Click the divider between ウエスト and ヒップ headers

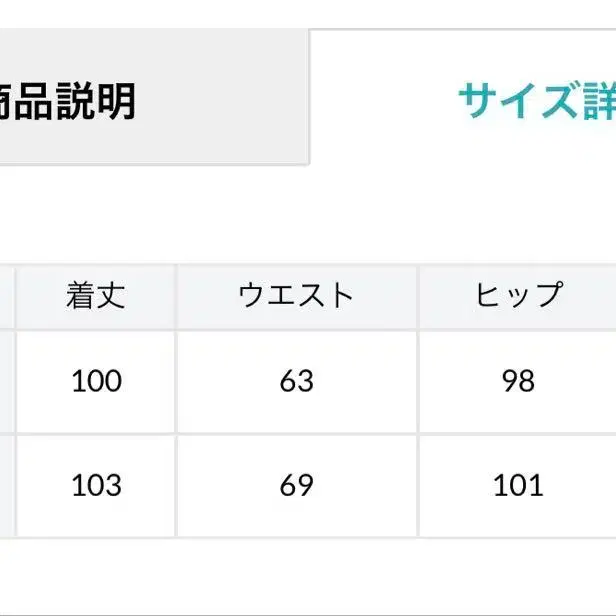418,297
